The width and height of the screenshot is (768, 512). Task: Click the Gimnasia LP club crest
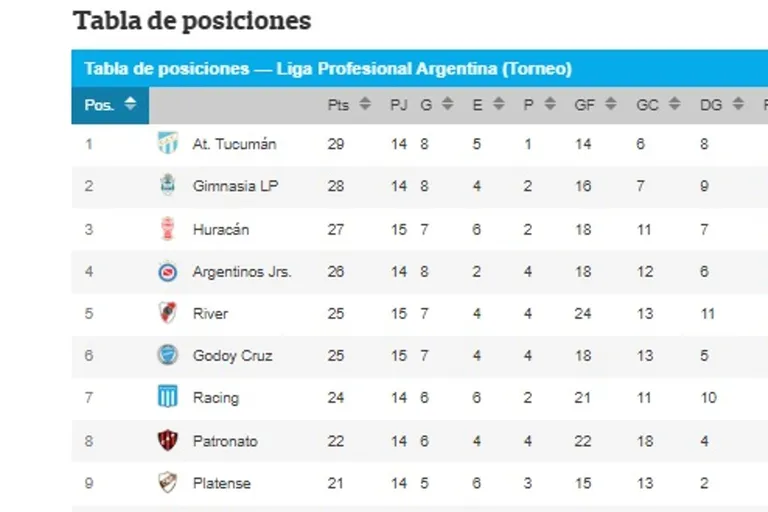pos(168,185)
